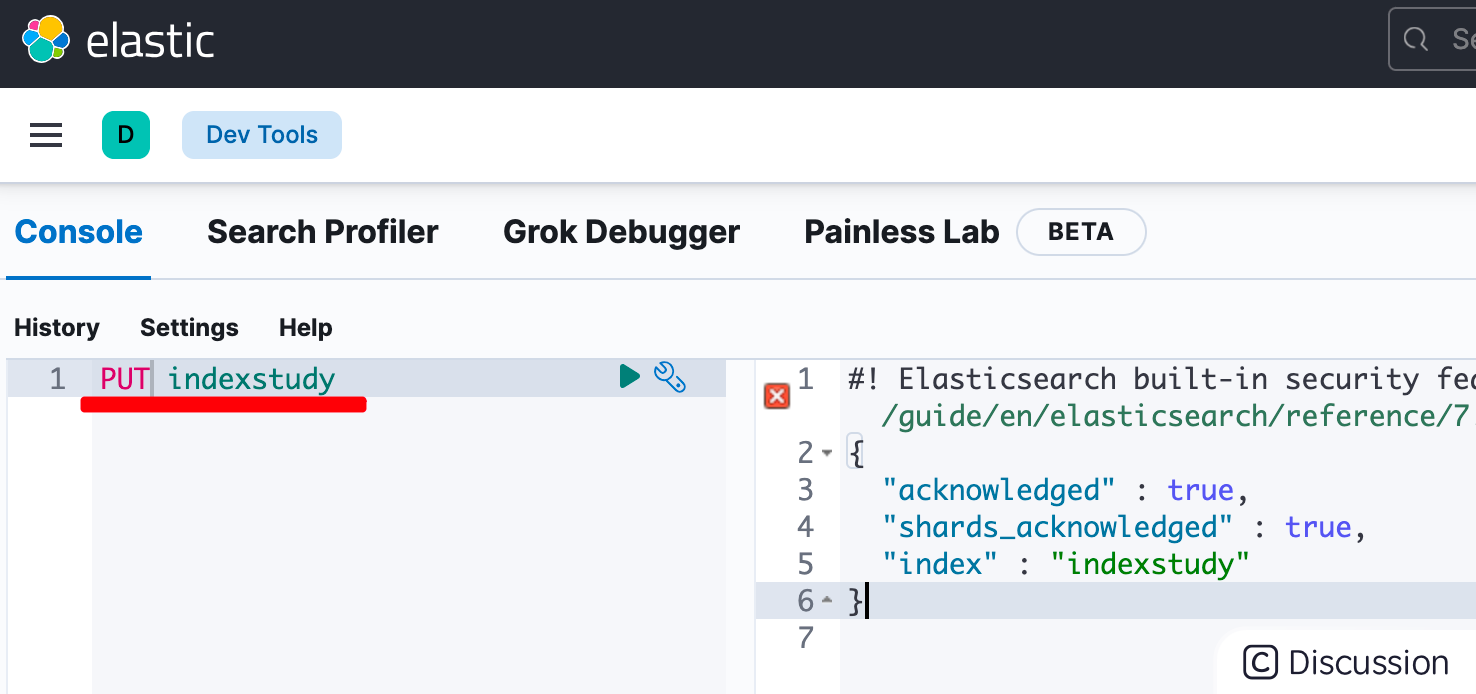
Task: Open the hamburger navigation menu
Action: coord(46,135)
